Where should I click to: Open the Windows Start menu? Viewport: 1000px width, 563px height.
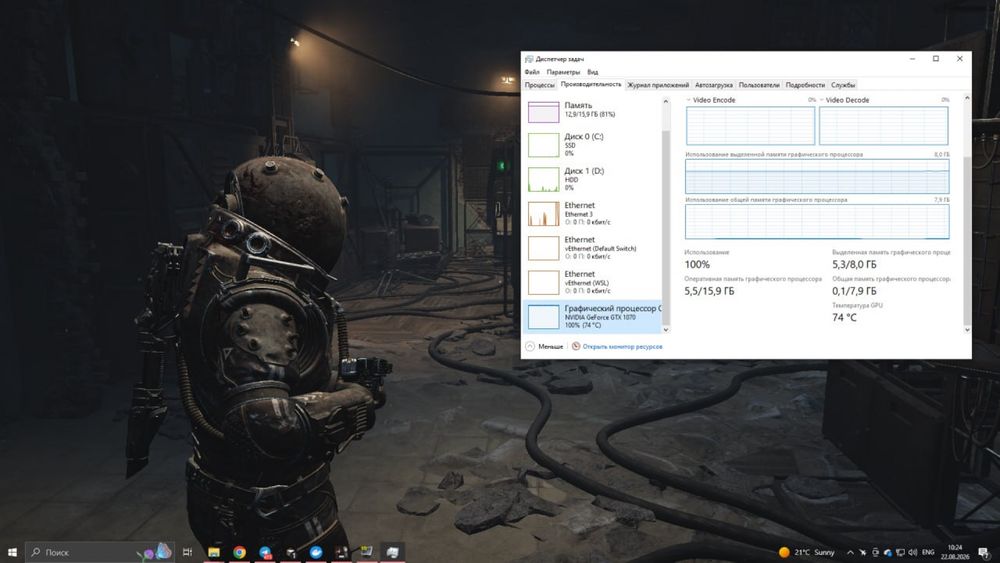tap(12, 552)
